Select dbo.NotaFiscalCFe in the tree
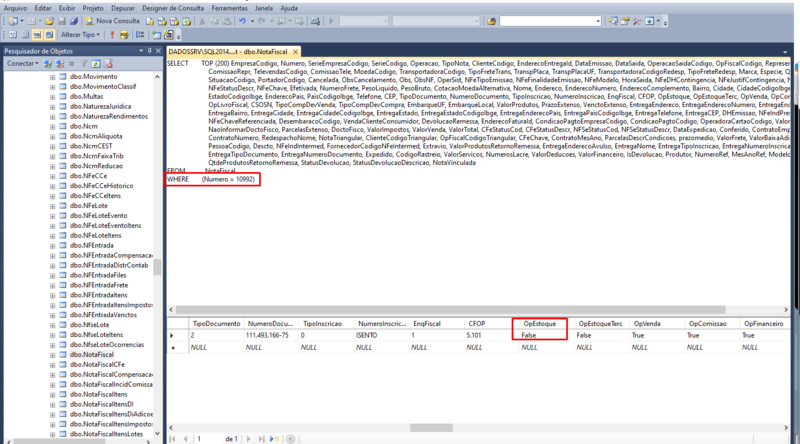Viewport: 800px width, 444px height. (97, 364)
